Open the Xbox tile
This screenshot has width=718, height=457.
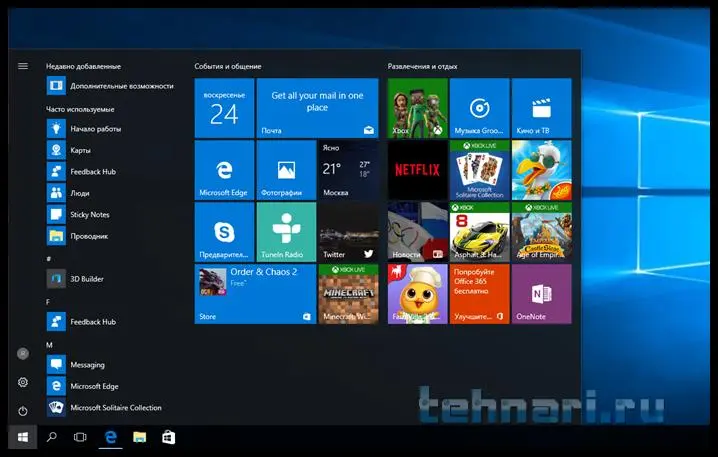(418, 108)
